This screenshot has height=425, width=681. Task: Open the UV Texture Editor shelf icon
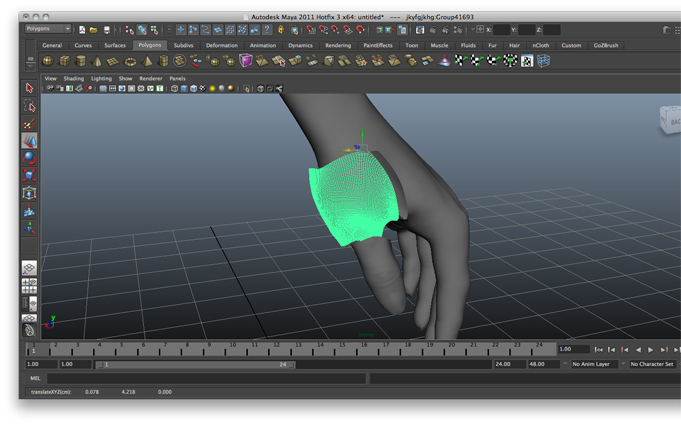(x=527, y=61)
